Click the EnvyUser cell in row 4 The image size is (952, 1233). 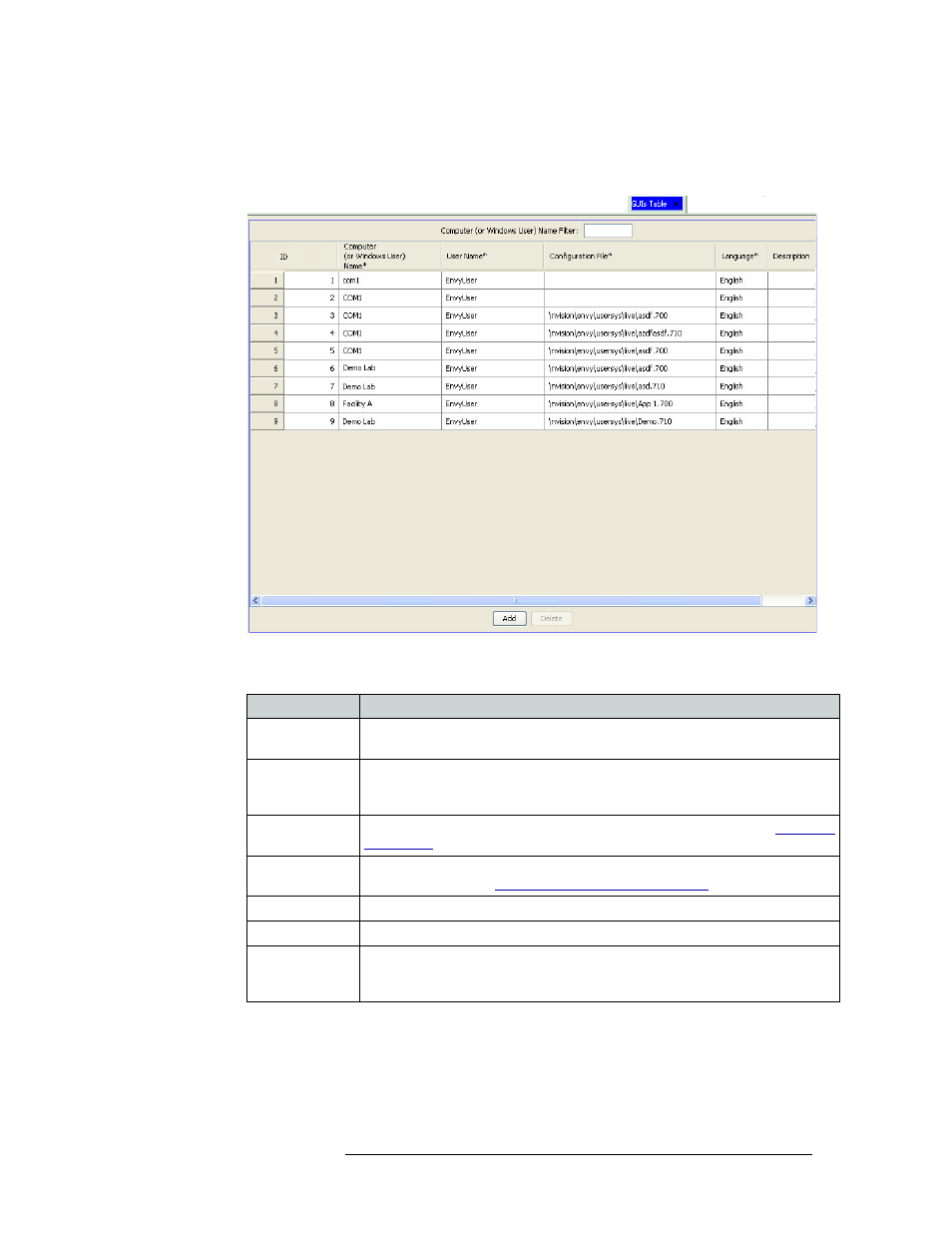(492, 333)
